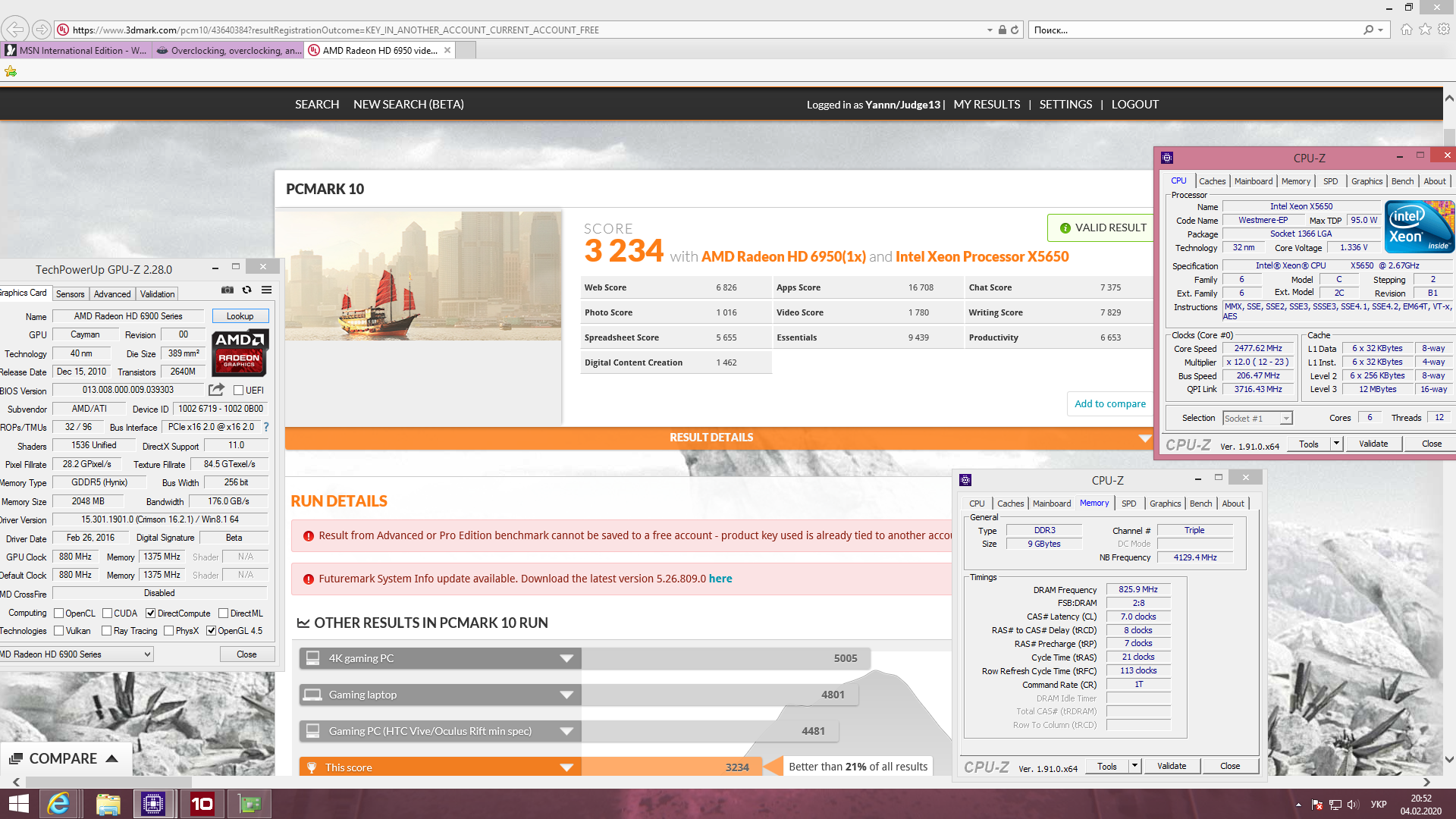The width and height of the screenshot is (1456, 819).
Task: Expand the RESULT DETAILS bar
Action: [719, 438]
